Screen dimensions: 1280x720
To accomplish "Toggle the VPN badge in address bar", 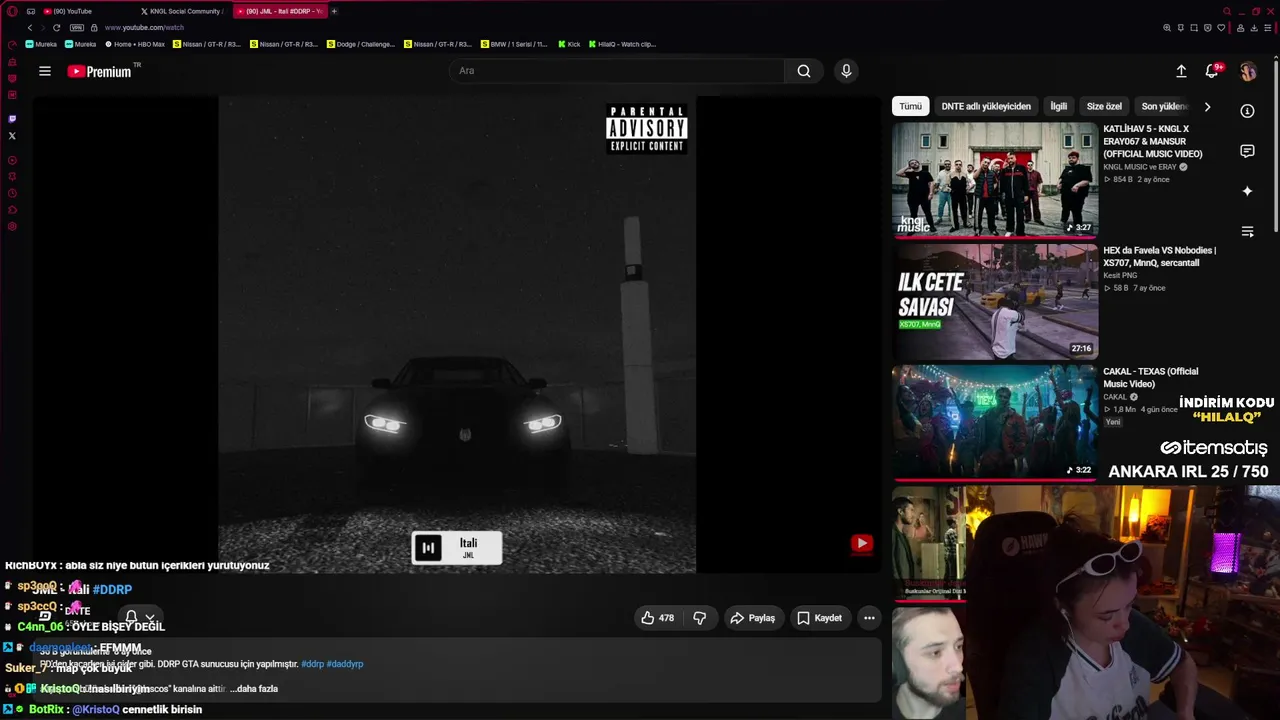I will [77, 28].
